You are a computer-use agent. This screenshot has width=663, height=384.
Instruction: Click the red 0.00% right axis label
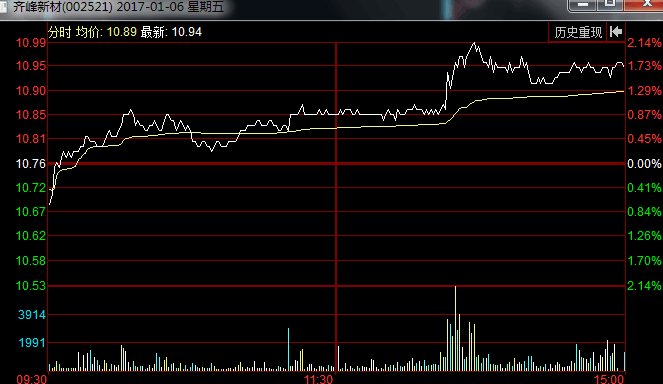(644, 164)
